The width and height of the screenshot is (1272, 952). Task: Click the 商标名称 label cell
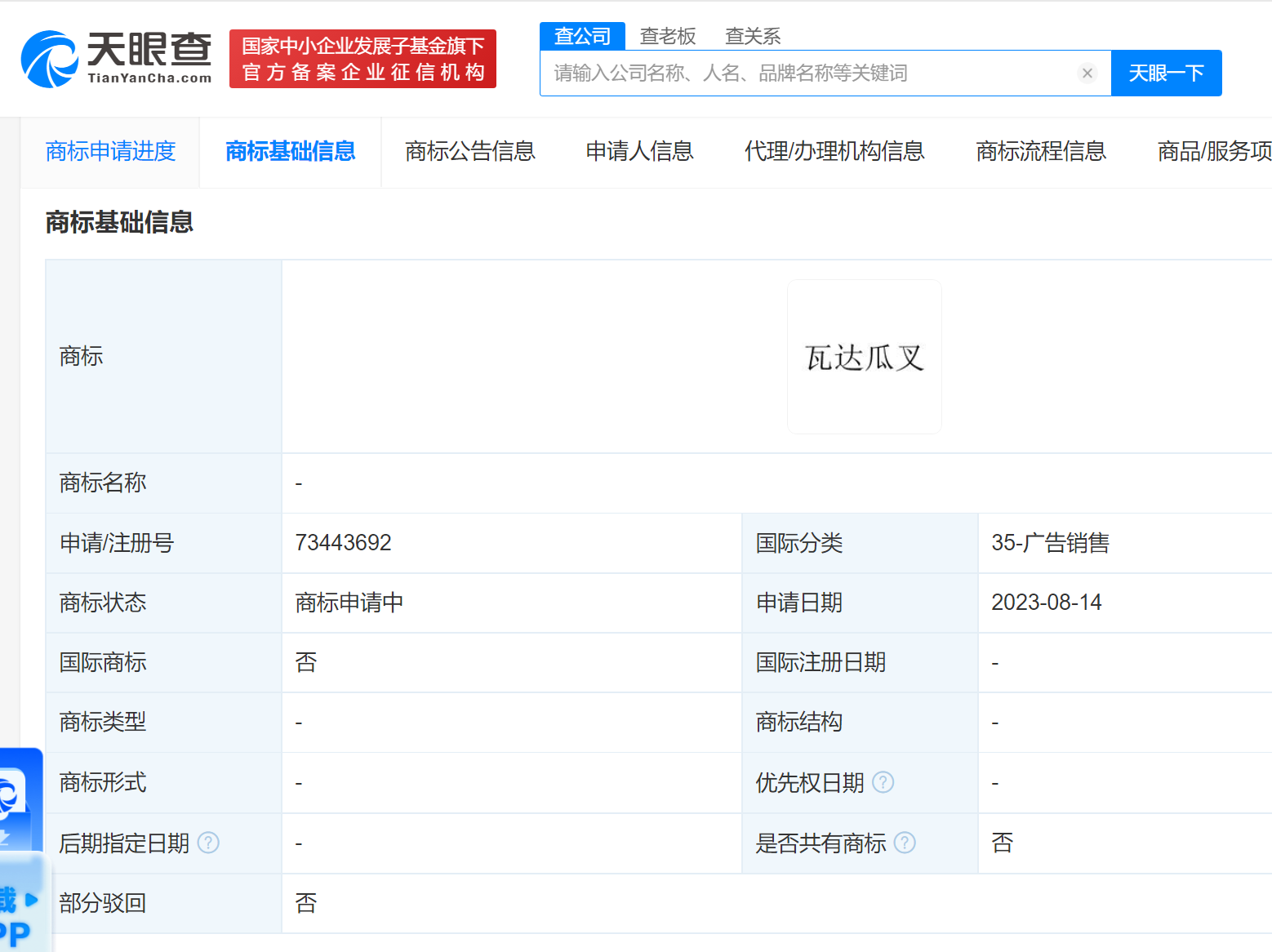(x=164, y=483)
